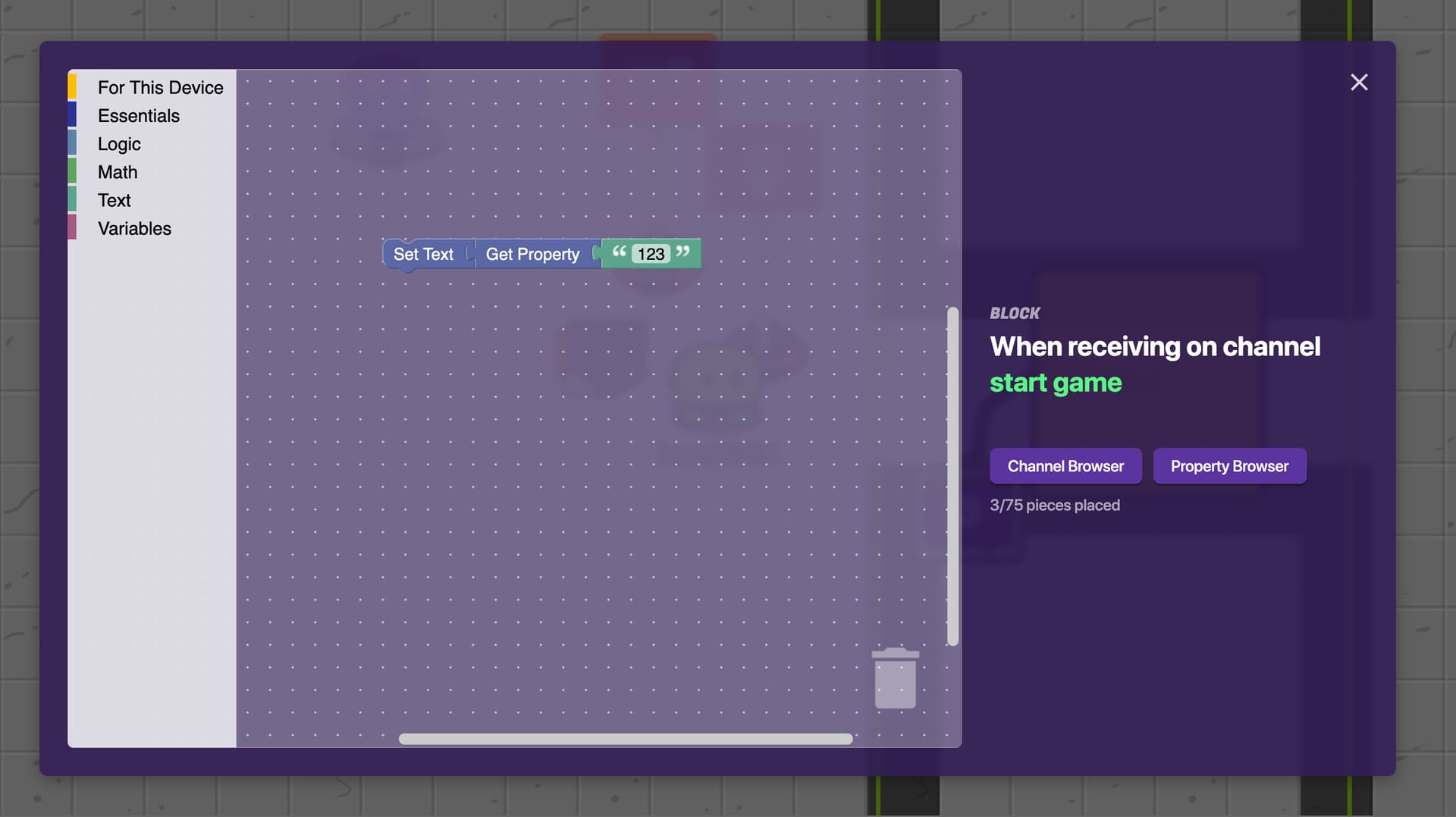Click the trash can icon in workspace

point(895,678)
